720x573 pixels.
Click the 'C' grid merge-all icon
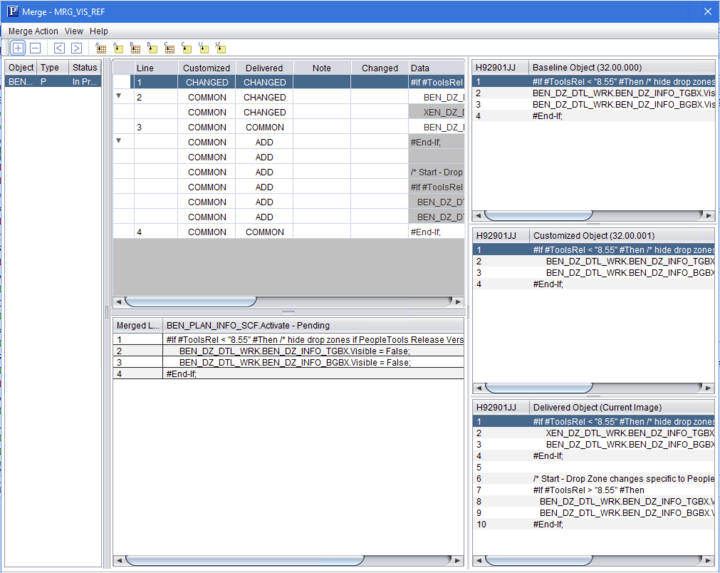pos(169,48)
